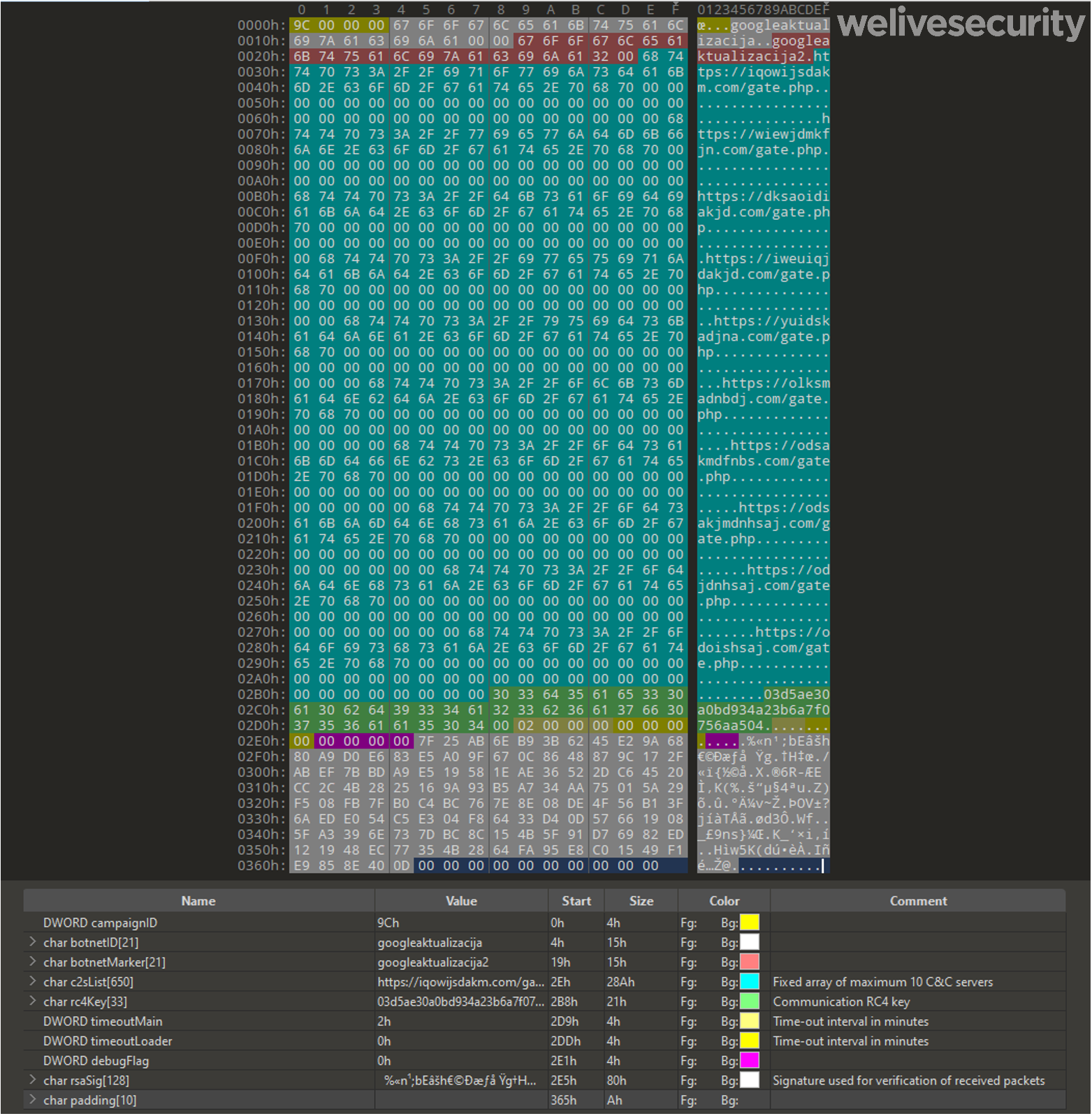Click the hex row offset 0360h:
The height and width of the screenshot is (1116, 1092).
261,865
